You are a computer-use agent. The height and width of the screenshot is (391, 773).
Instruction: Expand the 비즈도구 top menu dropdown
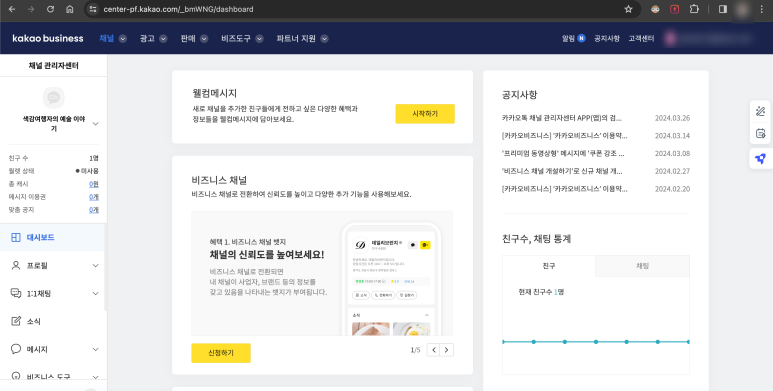click(259, 38)
